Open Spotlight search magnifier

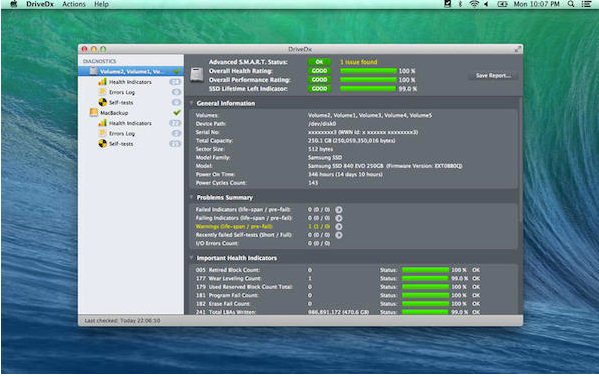pyautogui.click(x=571, y=4)
